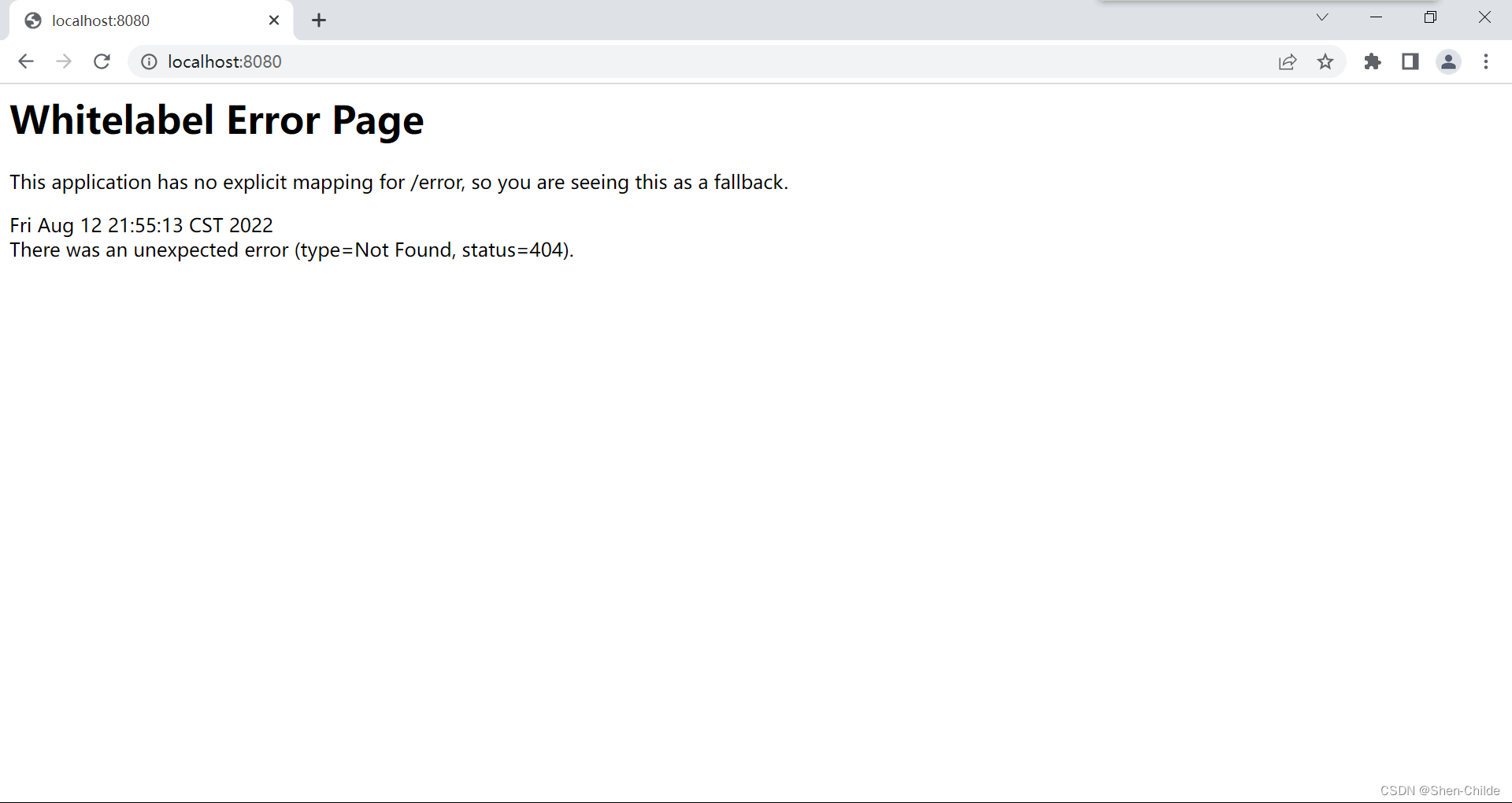Reload the localhost:8080 page
This screenshot has width=1512, height=803.
point(102,61)
